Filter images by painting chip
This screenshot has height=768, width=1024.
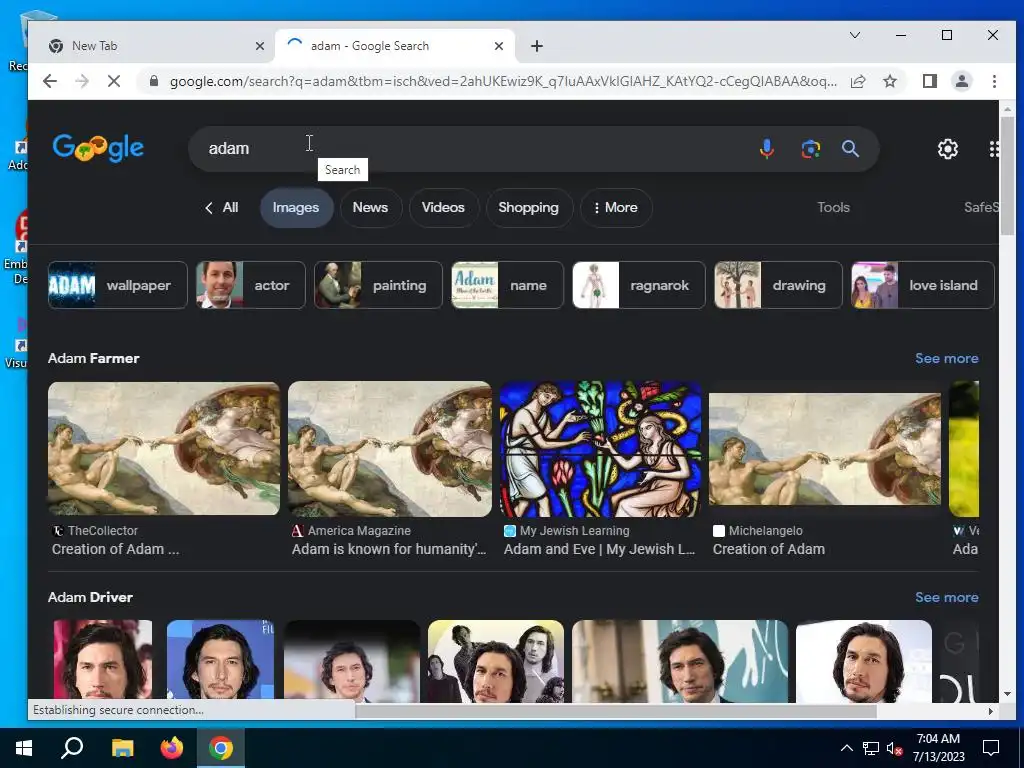coord(378,285)
